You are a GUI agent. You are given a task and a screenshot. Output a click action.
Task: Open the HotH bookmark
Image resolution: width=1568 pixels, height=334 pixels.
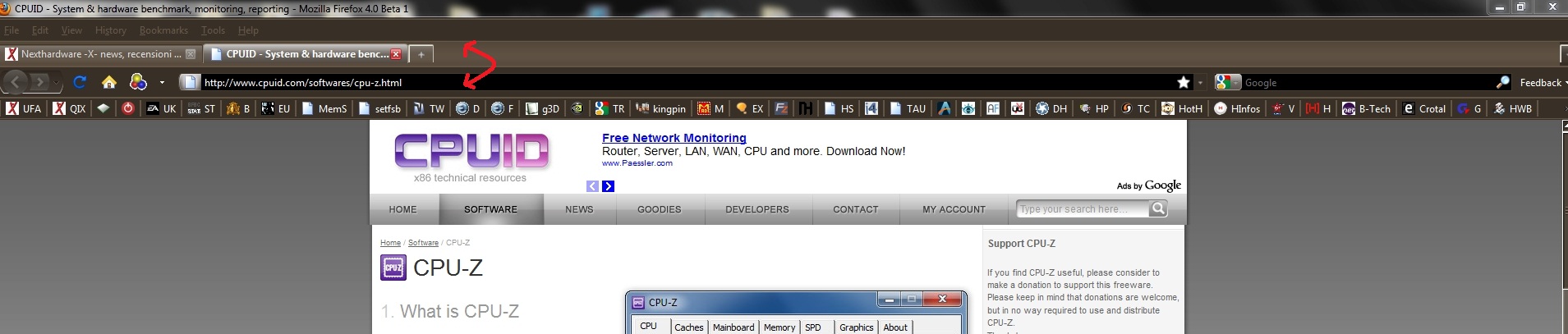coord(1183,108)
